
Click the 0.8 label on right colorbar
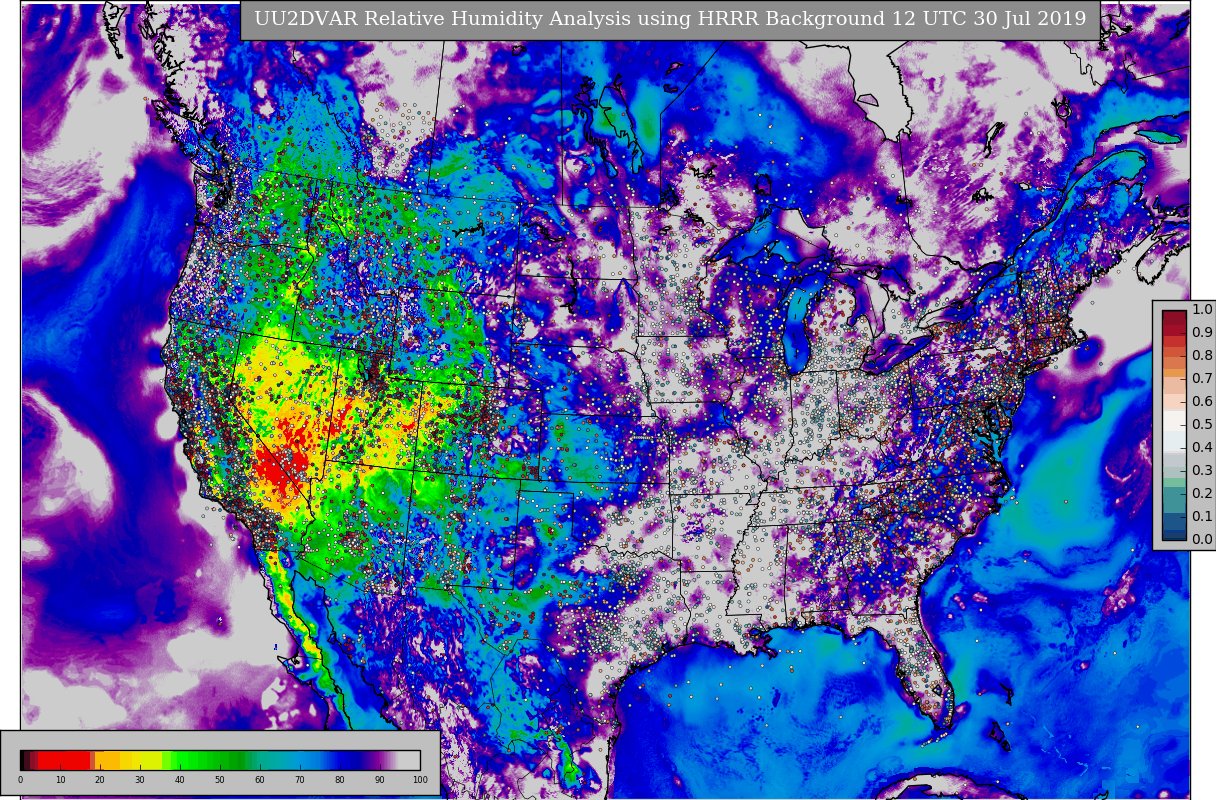point(1202,355)
